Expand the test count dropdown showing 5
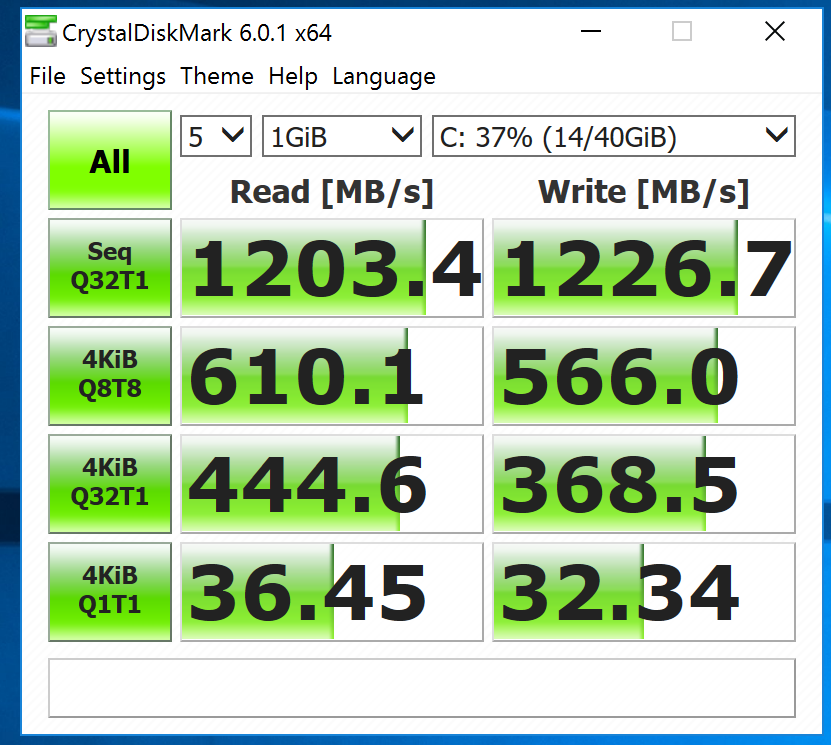Screen dimensions: 831x745 pos(216,136)
